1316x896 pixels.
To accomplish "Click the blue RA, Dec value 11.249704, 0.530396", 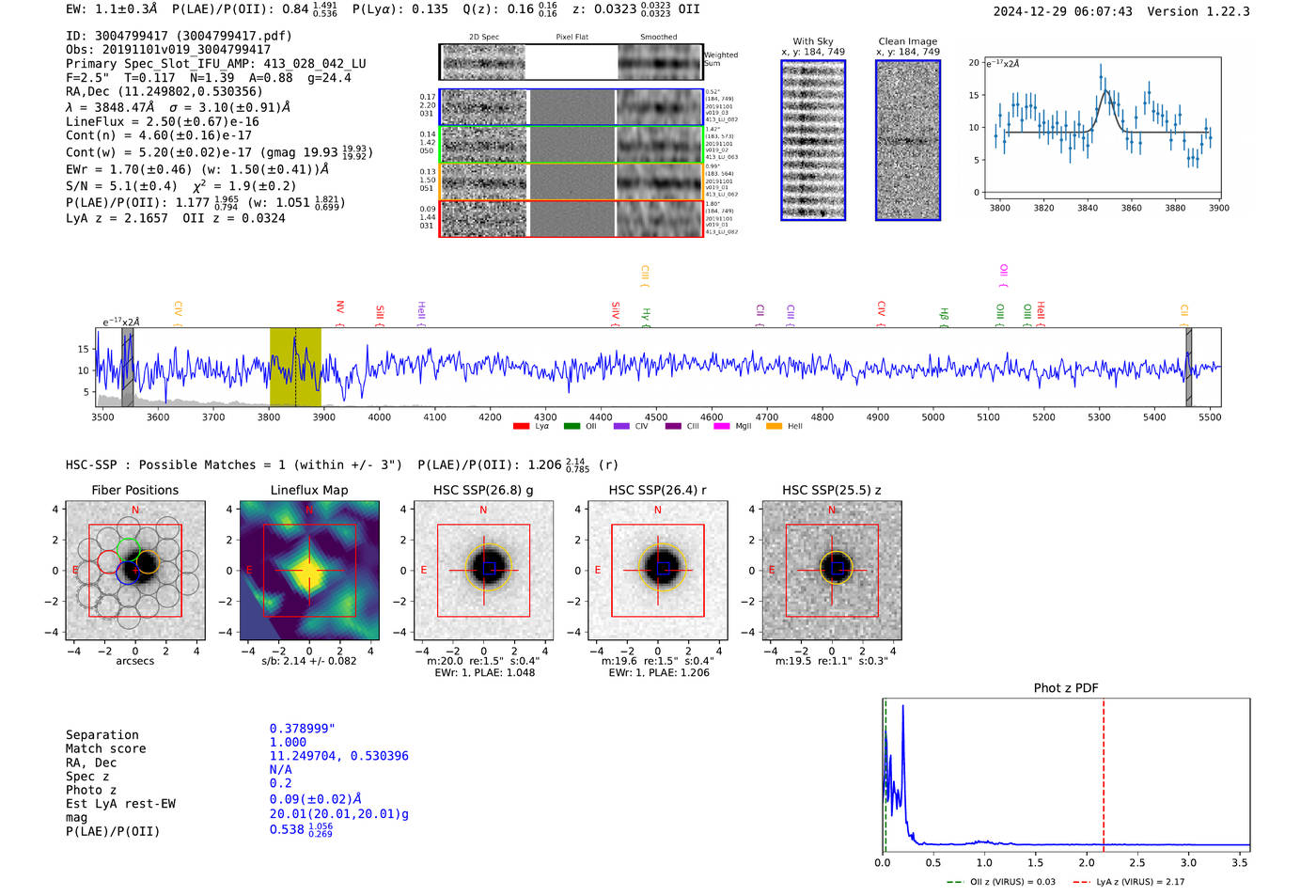I will tap(339, 756).
